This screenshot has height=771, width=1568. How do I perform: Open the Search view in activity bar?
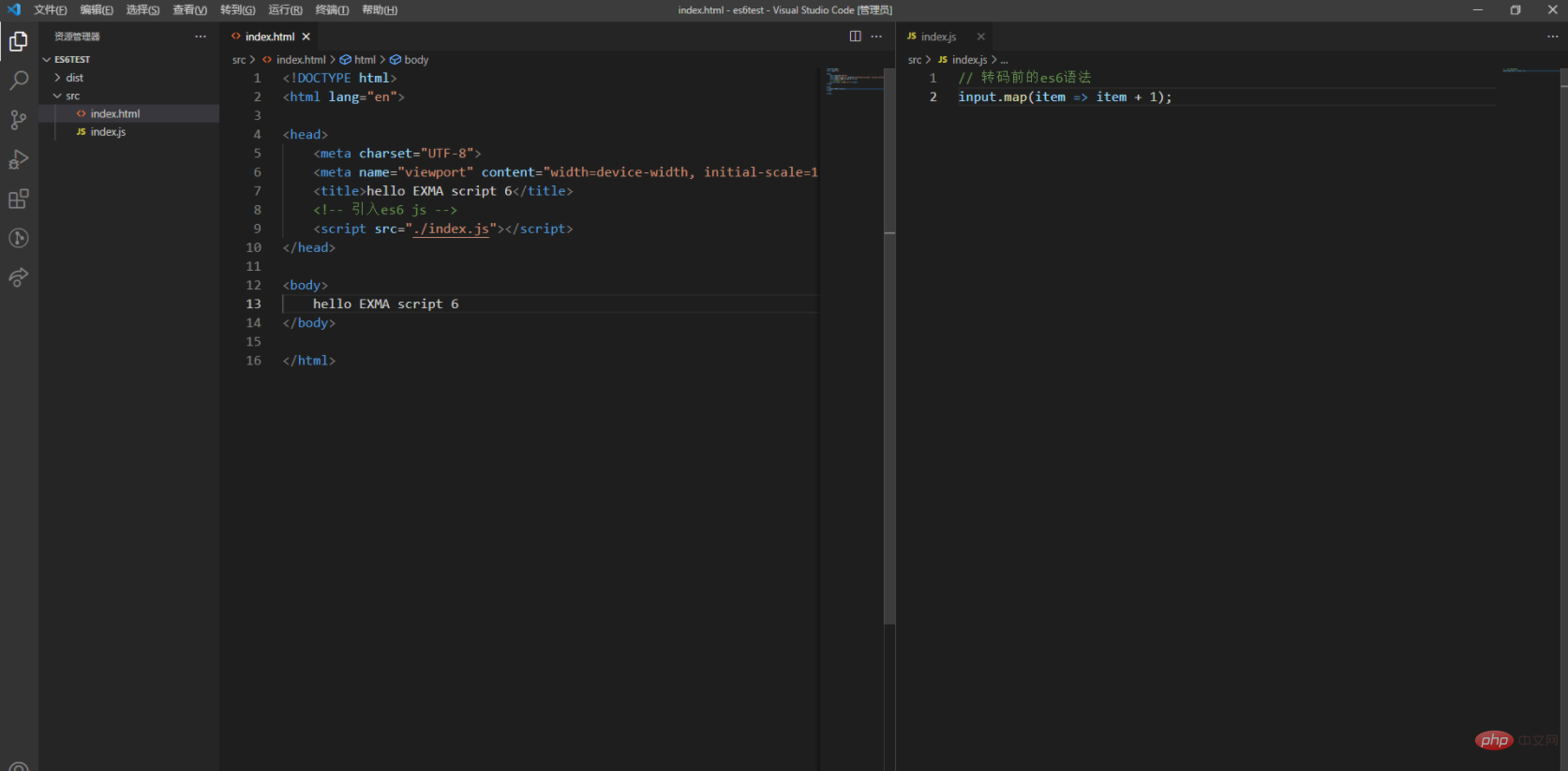pyautogui.click(x=19, y=81)
